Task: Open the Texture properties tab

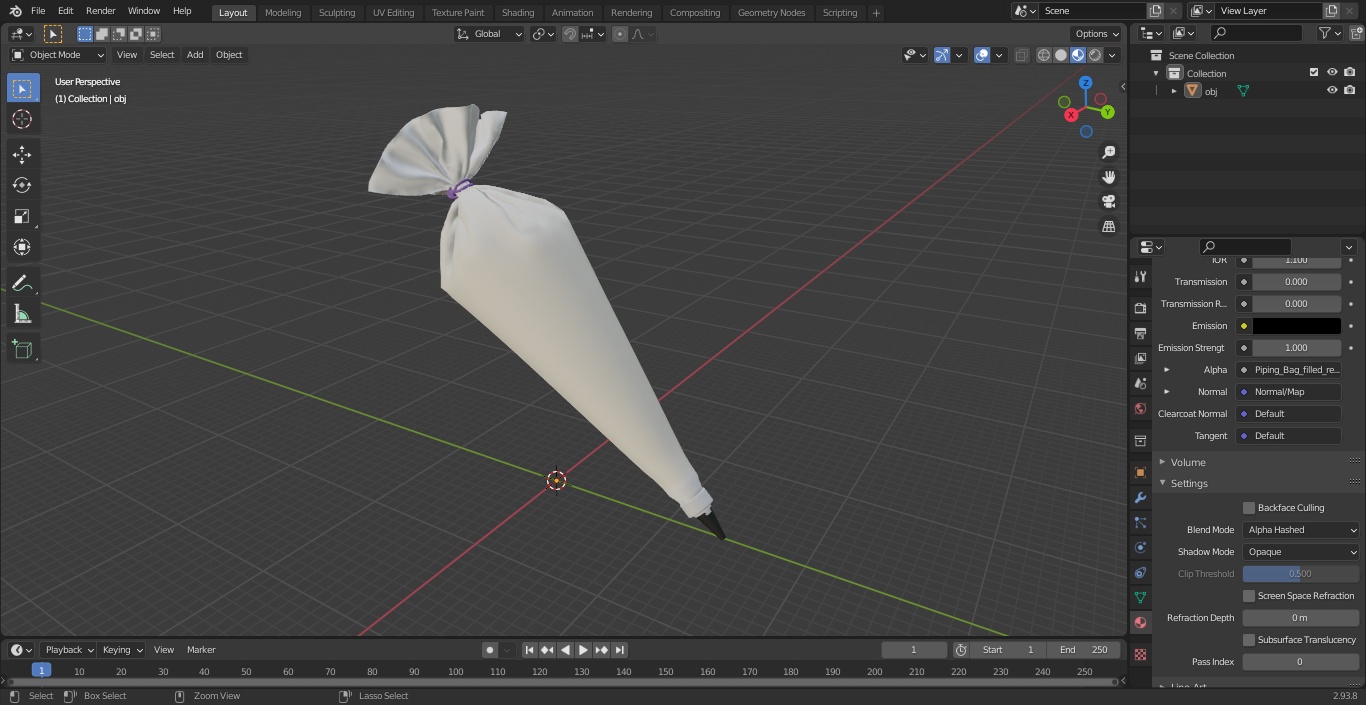Action: (1140, 655)
